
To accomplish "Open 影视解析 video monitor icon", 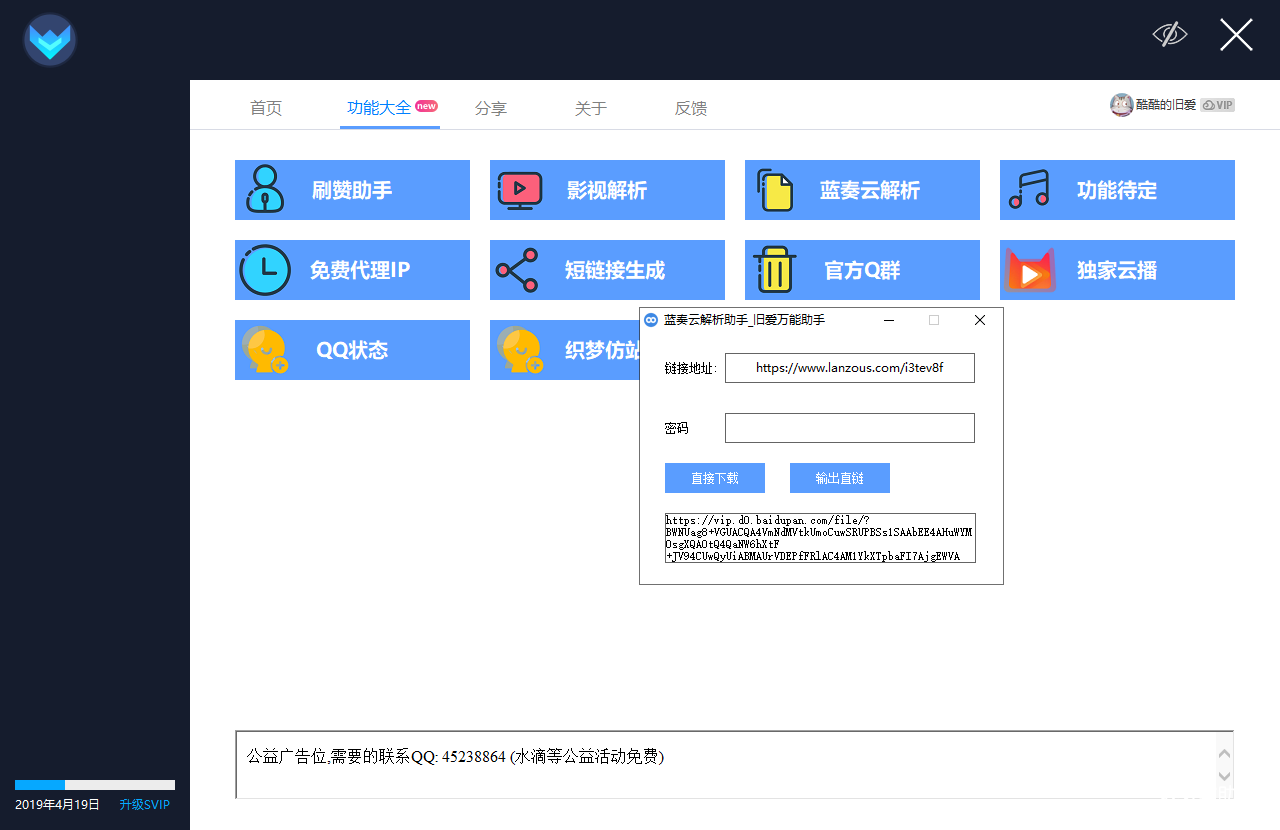I will 519,190.
